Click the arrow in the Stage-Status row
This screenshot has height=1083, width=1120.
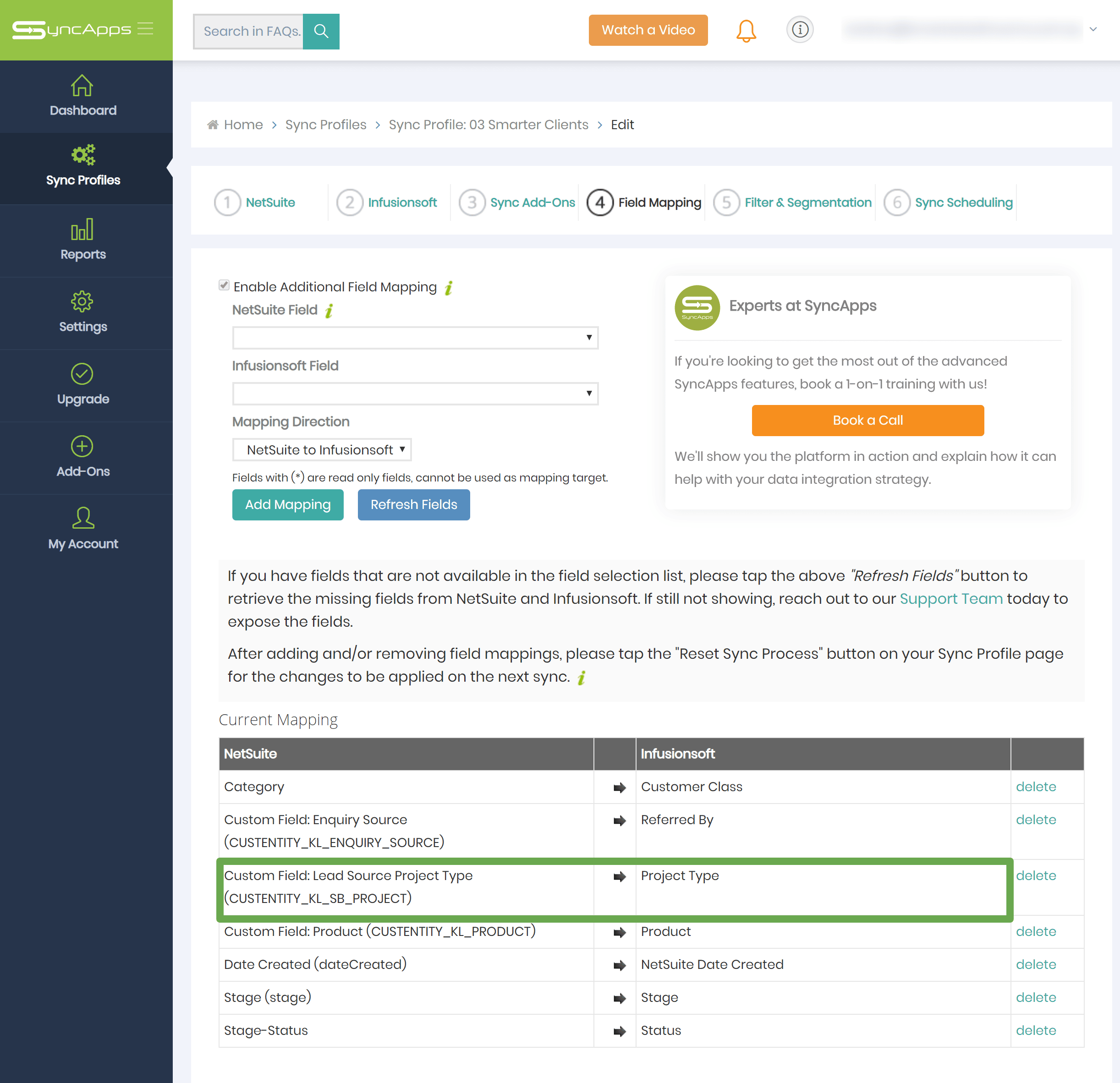(620, 1032)
